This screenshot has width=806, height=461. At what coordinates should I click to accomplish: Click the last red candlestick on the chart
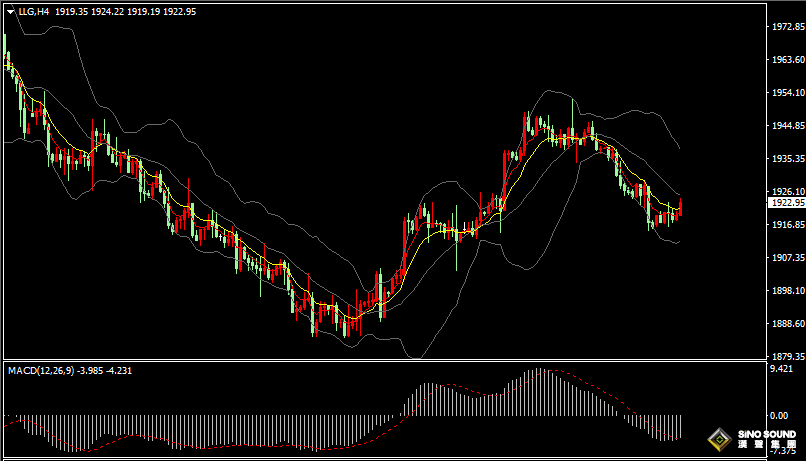coord(680,206)
